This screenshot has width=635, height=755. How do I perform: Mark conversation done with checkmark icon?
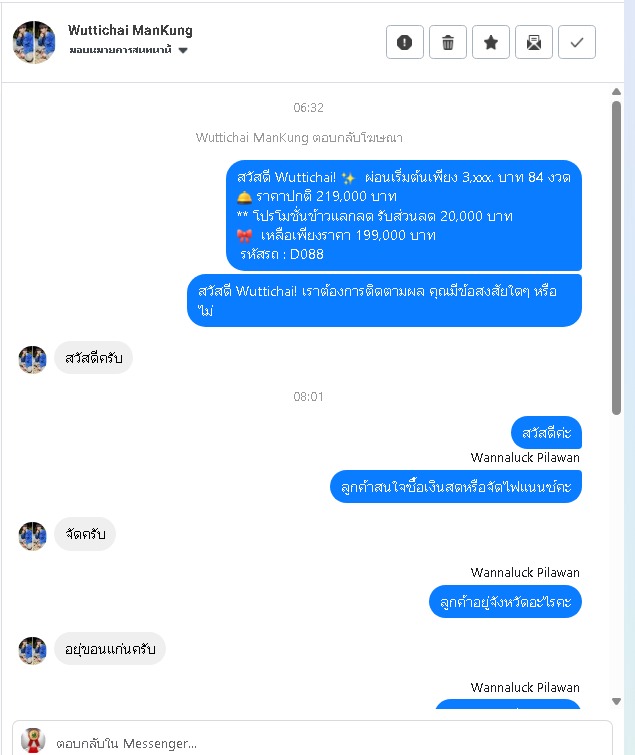[577, 42]
